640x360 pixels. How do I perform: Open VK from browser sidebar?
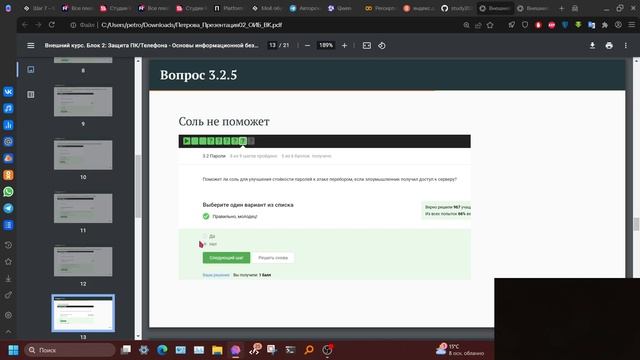pyautogui.click(x=8, y=91)
